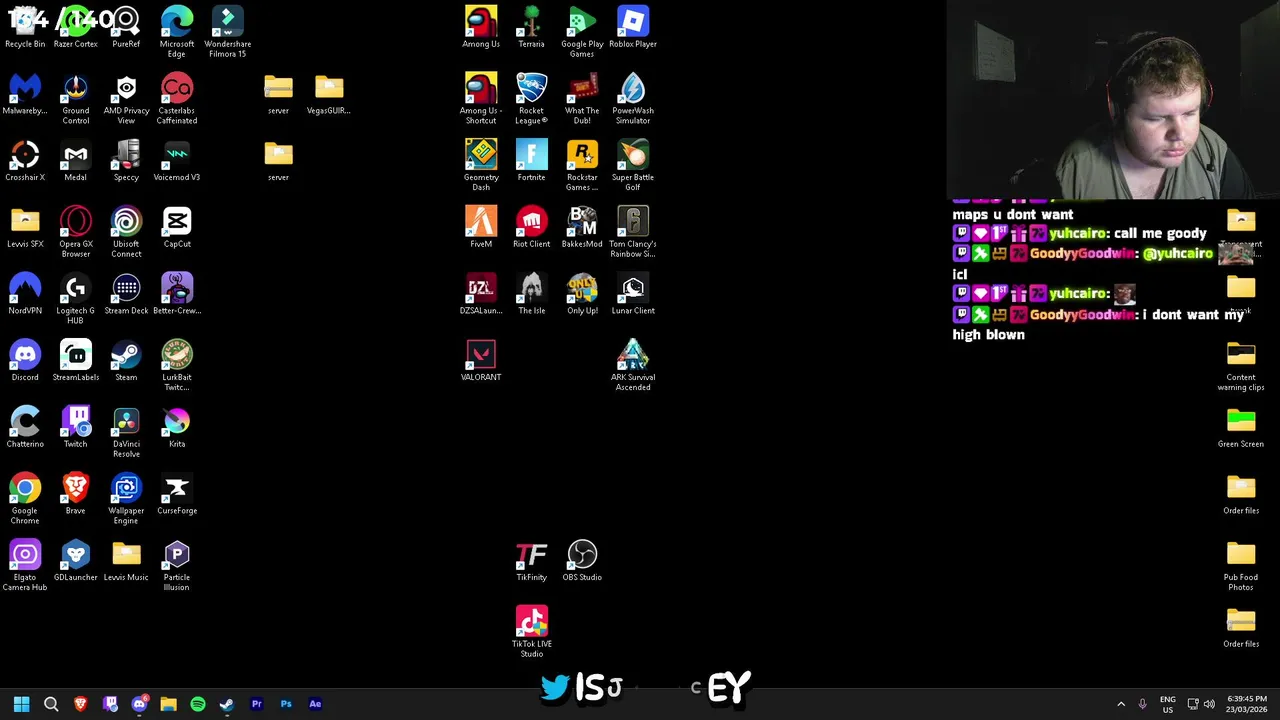Launch Riot Client
This screenshot has height=720, width=1280.
point(531,228)
